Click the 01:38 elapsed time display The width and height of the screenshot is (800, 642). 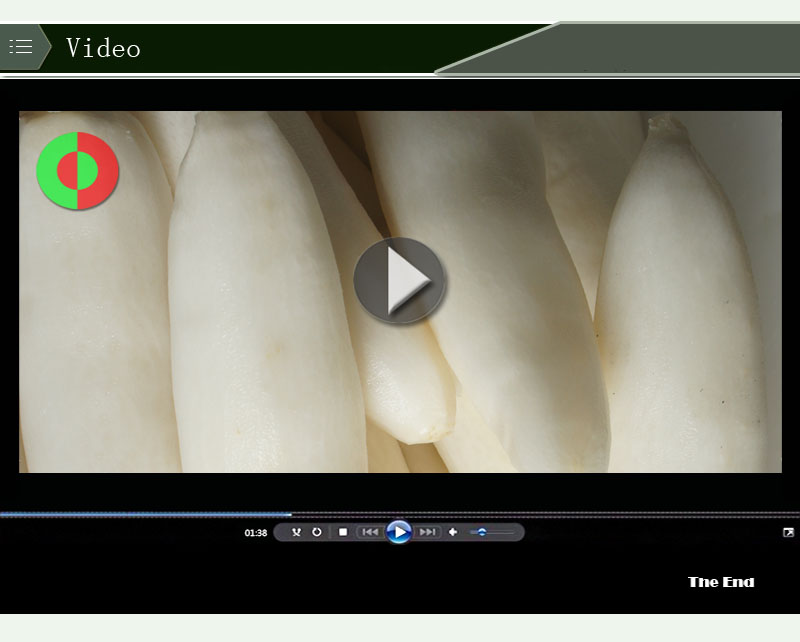255,533
